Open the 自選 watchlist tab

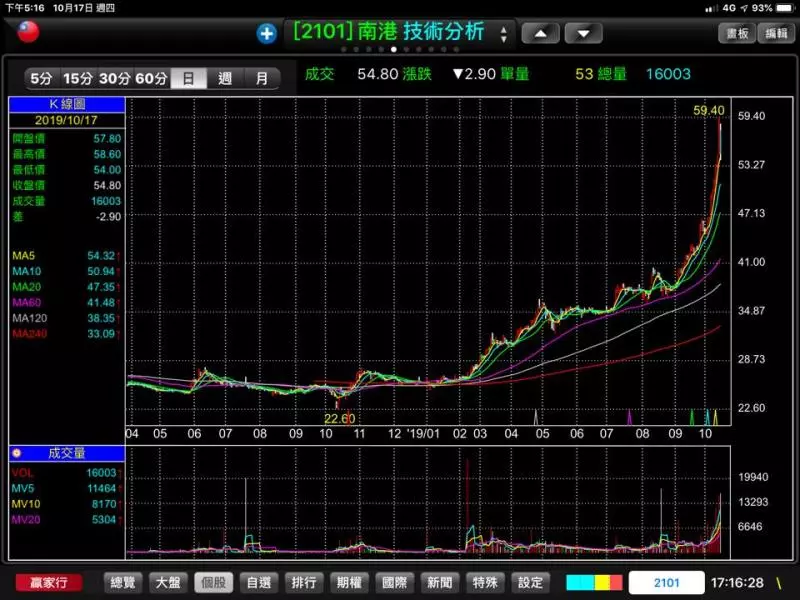(x=259, y=582)
